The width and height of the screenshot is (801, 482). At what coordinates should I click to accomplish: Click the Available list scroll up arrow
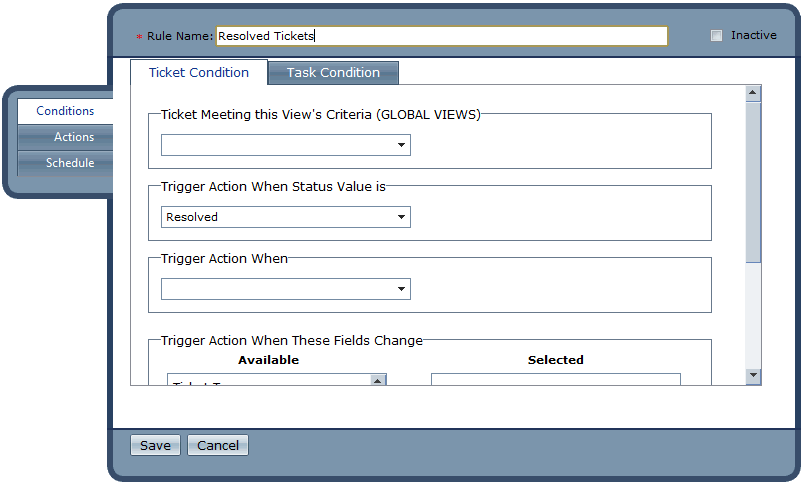point(377,380)
